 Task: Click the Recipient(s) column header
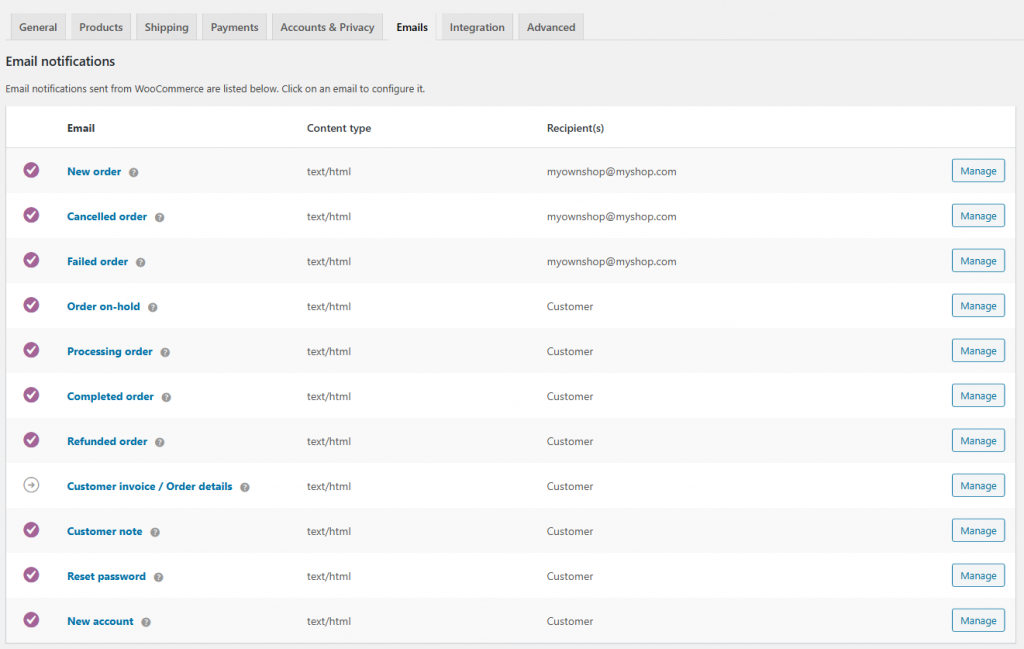click(575, 129)
